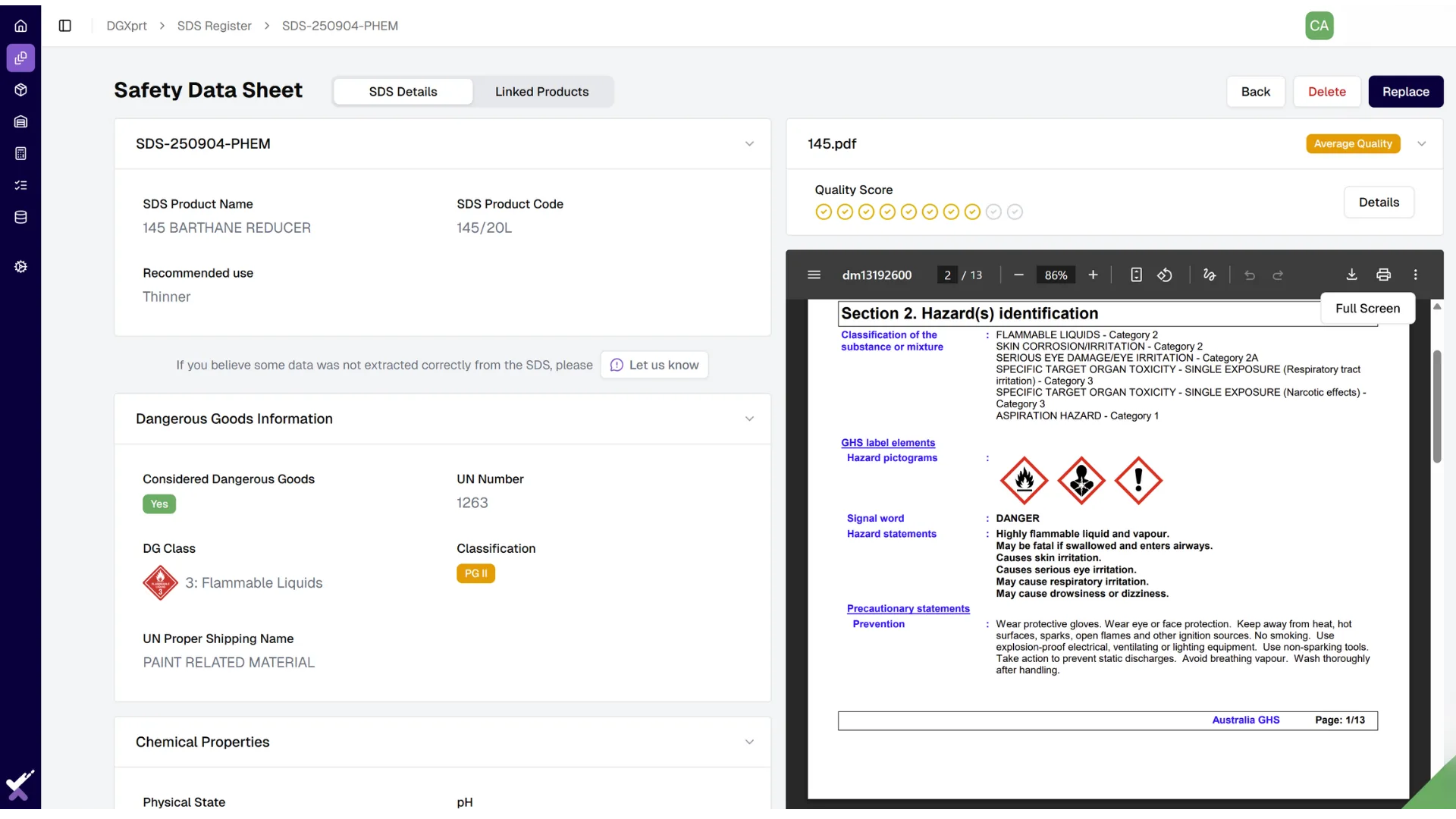Open the Home icon in sidebar
This screenshot has height=819, width=1456.
[x=20, y=26]
